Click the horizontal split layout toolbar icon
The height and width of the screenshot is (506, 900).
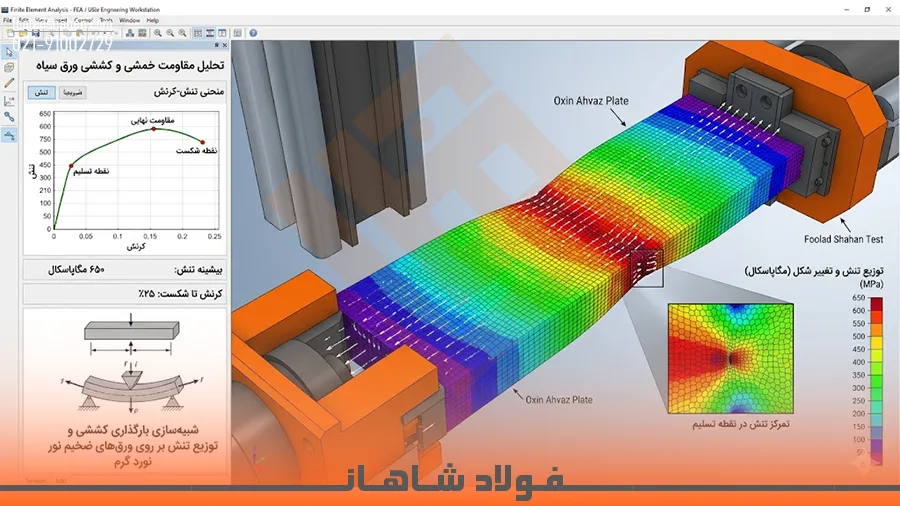(x=210, y=33)
